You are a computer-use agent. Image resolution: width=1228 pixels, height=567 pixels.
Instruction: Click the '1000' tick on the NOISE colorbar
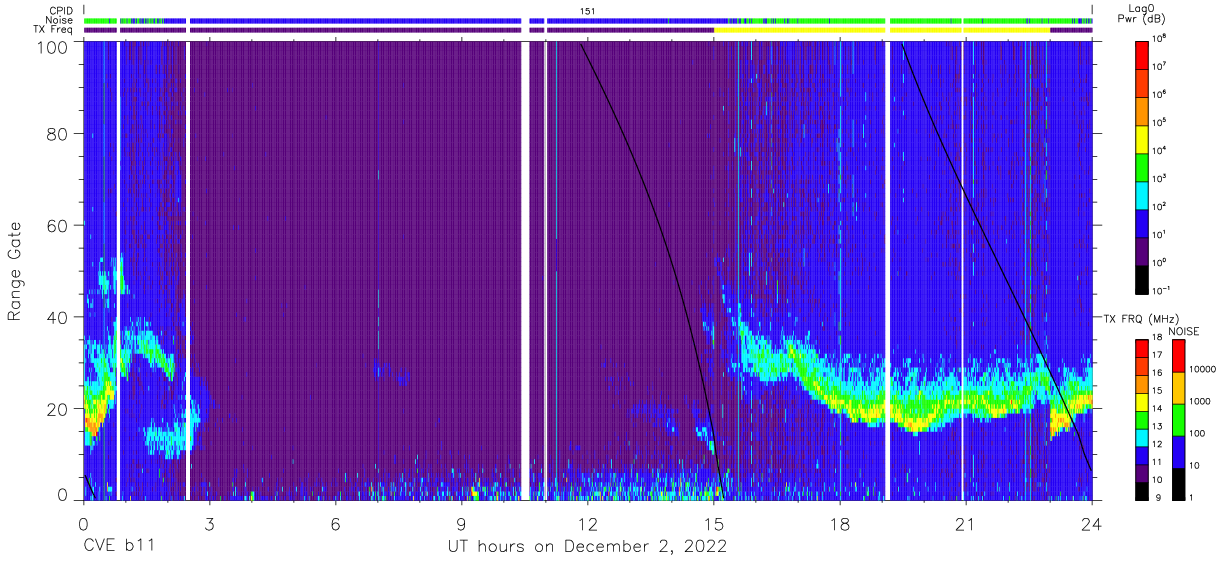1200,402
